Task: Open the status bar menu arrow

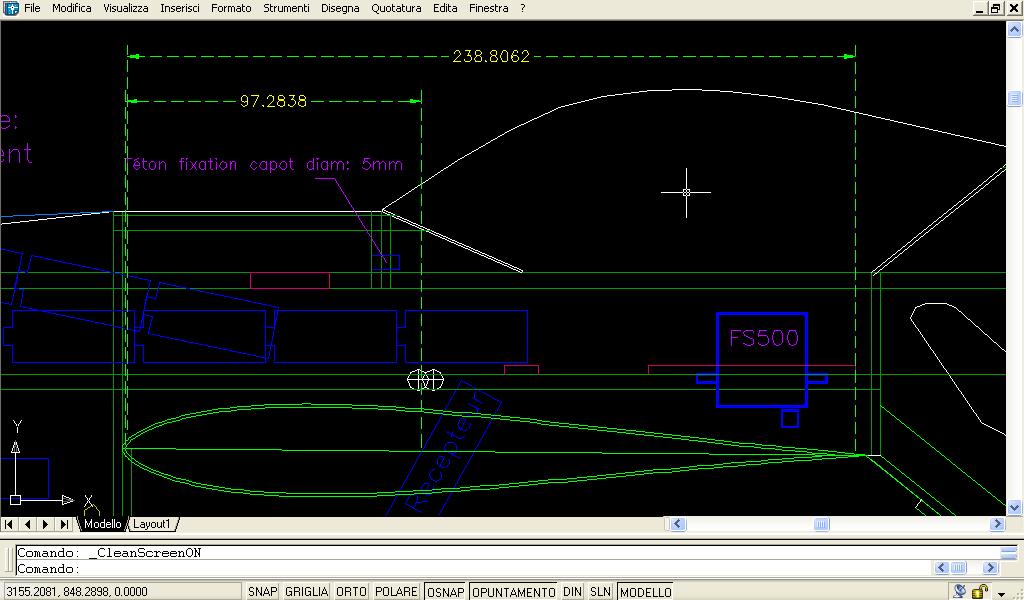Action: 1001,593
